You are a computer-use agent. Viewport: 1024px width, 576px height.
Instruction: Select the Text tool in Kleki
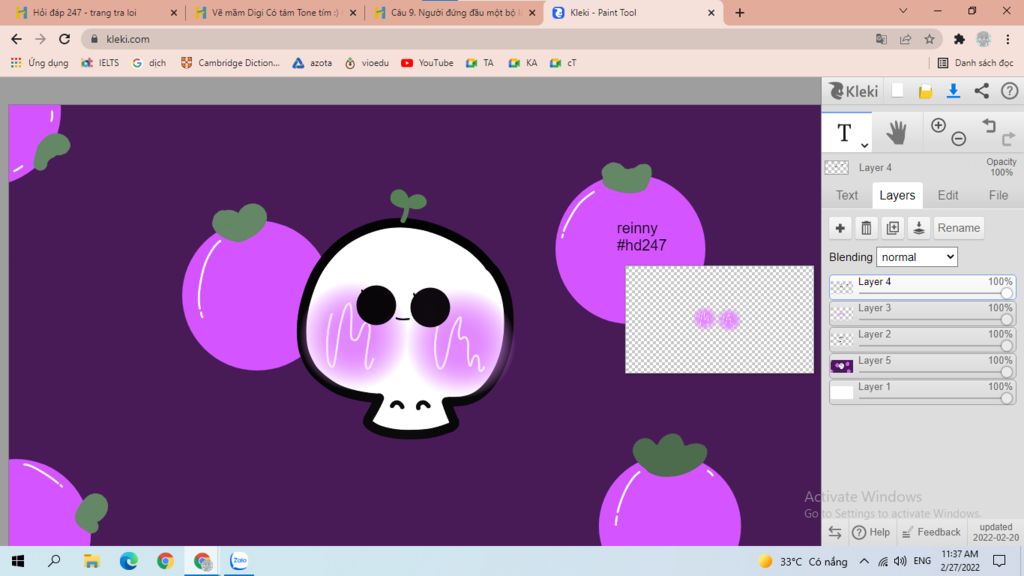(844, 133)
